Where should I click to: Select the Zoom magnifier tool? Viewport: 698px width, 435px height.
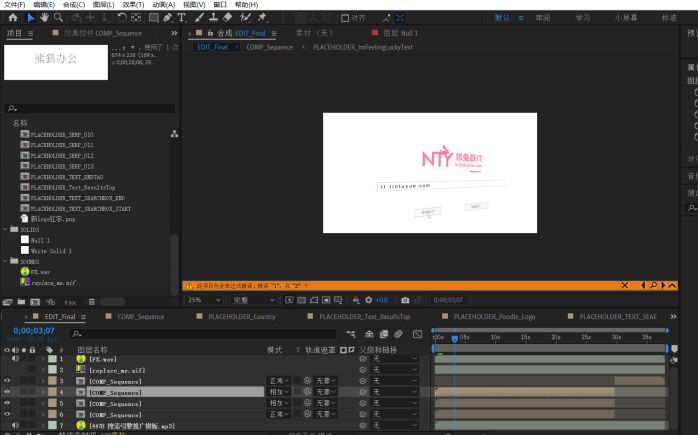point(59,18)
